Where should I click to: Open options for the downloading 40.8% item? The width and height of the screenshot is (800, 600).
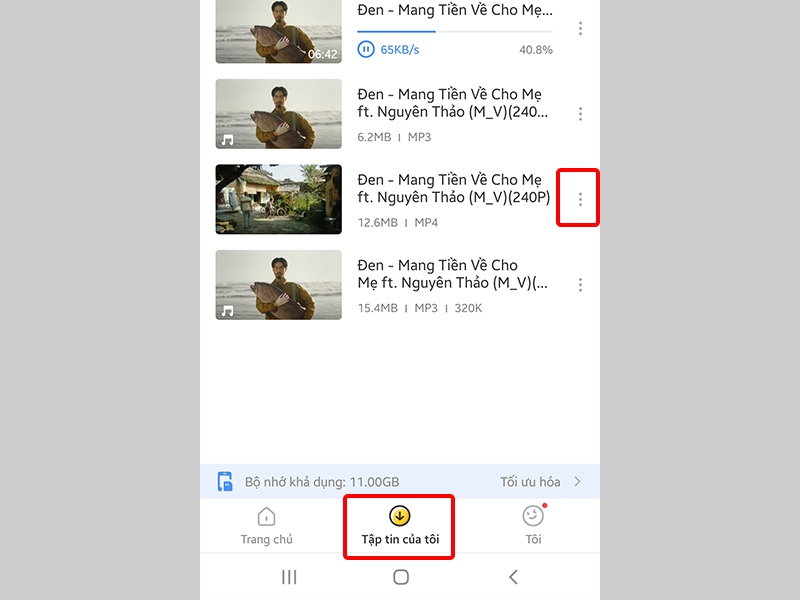(580, 29)
